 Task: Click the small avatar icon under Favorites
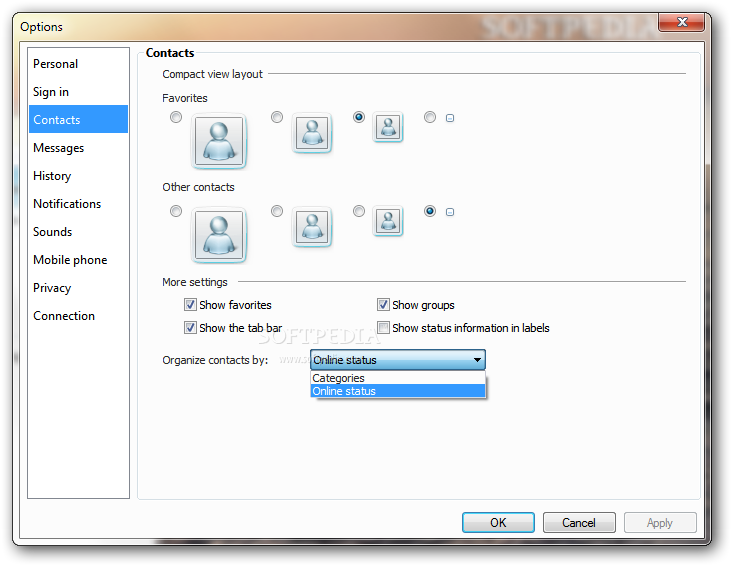[x=388, y=127]
